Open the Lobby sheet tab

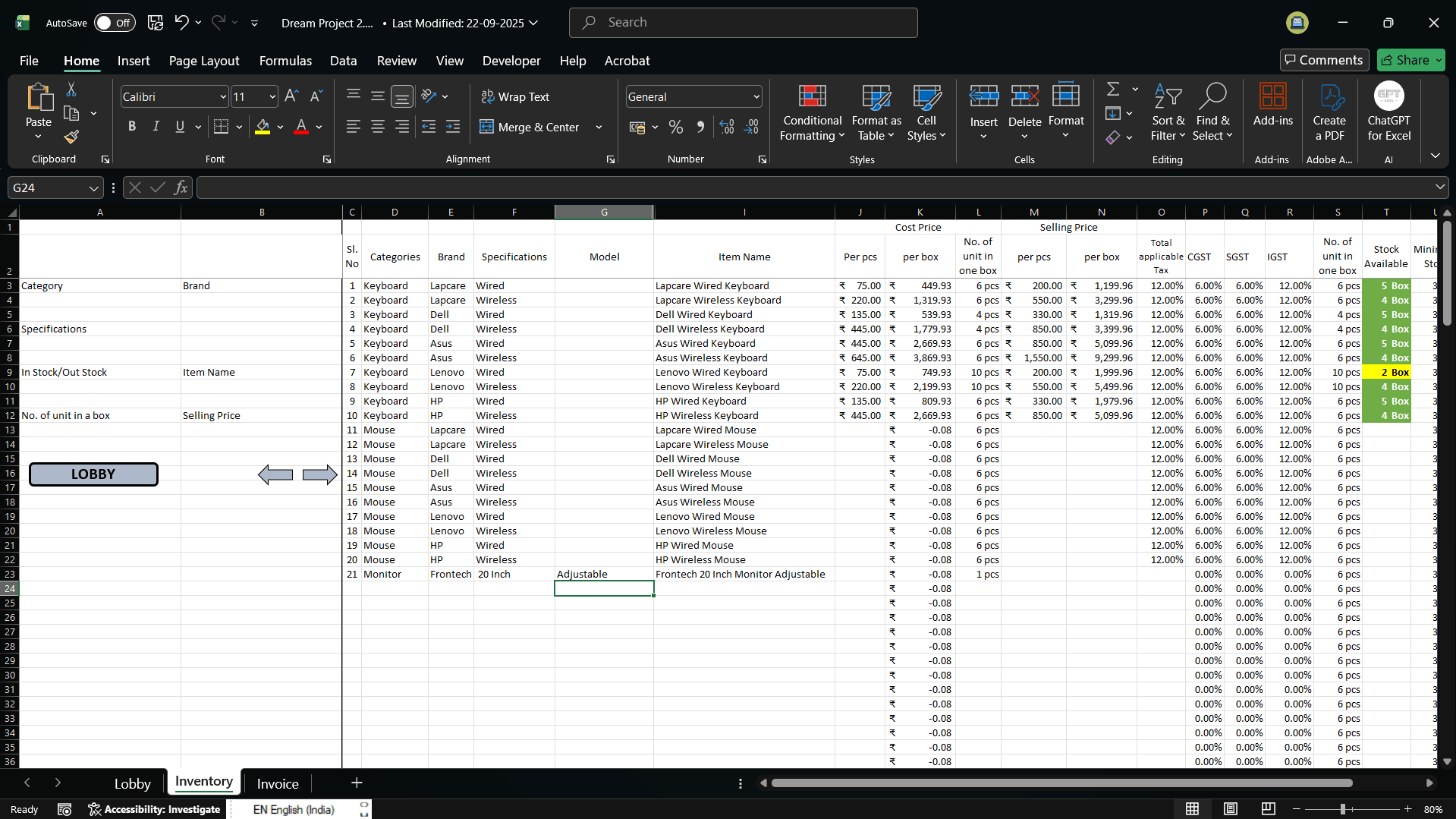[x=132, y=783]
